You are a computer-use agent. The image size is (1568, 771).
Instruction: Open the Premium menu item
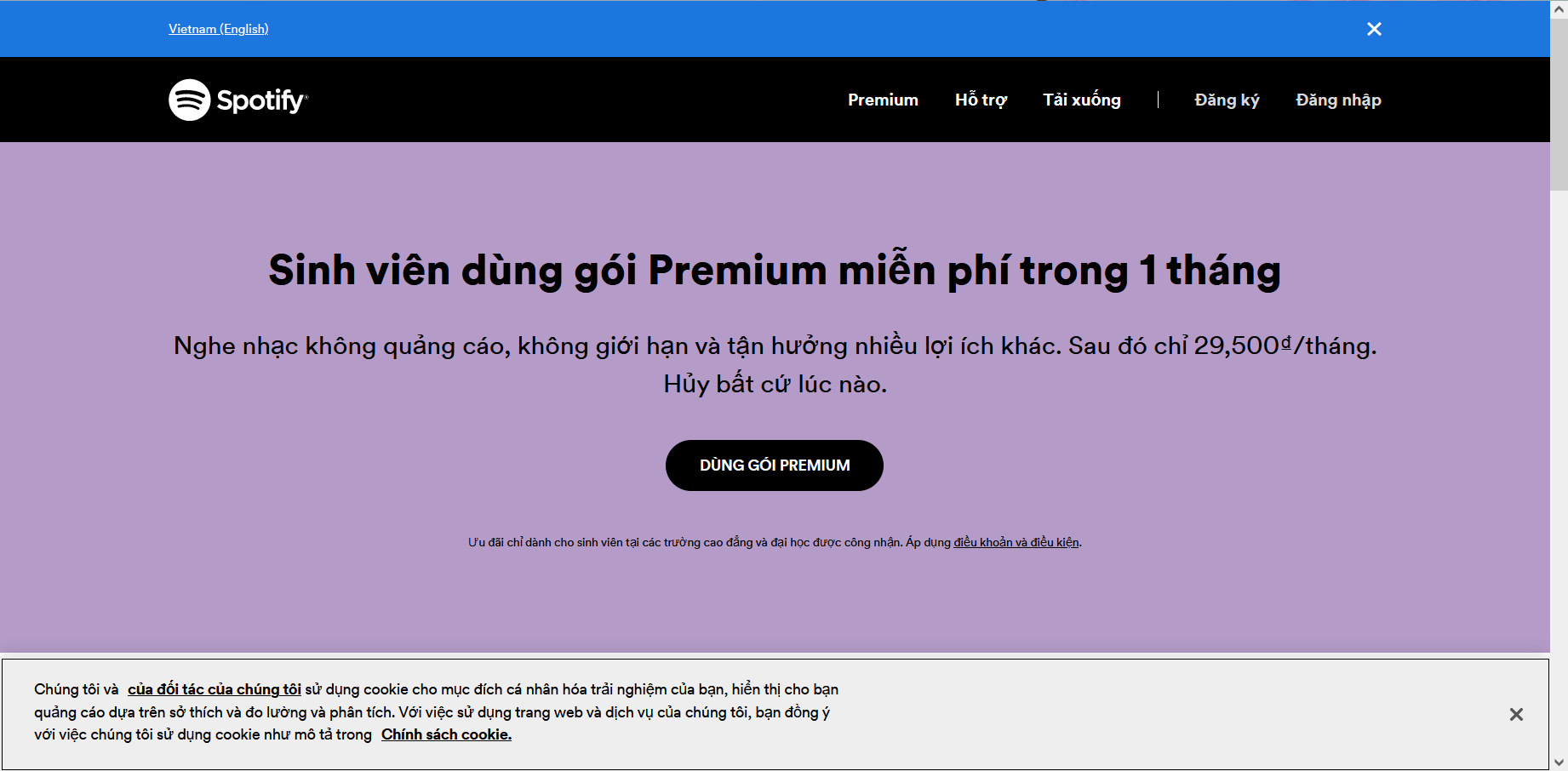(x=883, y=100)
